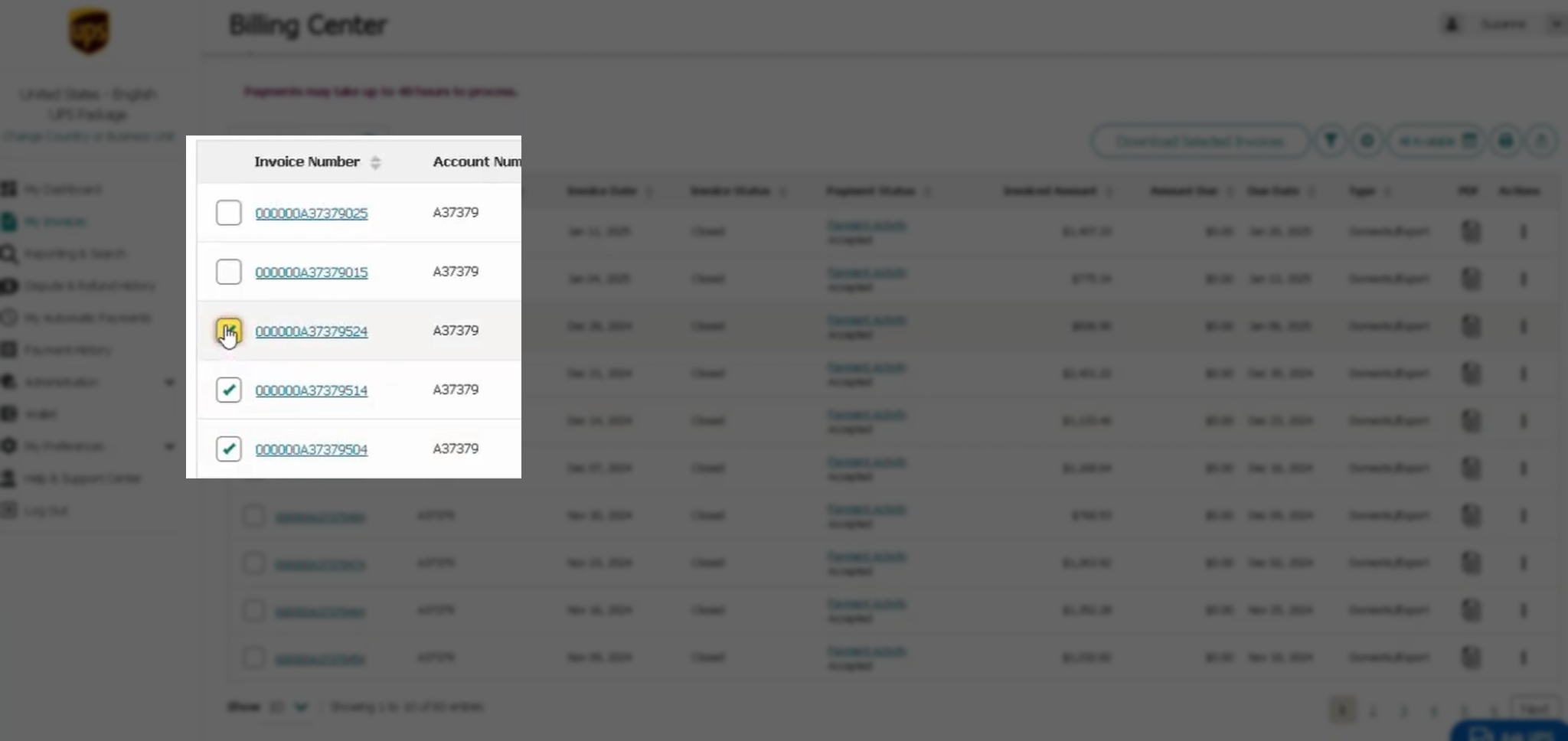Open actions menu for Nov 09, 2024 invoice
This screenshot has height=741, width=1568.
(x=1523, y=657)
